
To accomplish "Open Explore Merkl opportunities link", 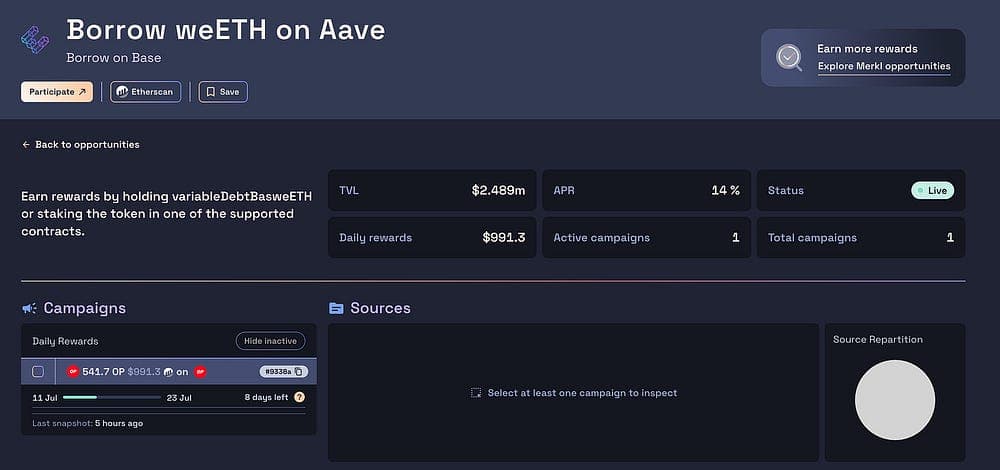I will click(884, 66).
